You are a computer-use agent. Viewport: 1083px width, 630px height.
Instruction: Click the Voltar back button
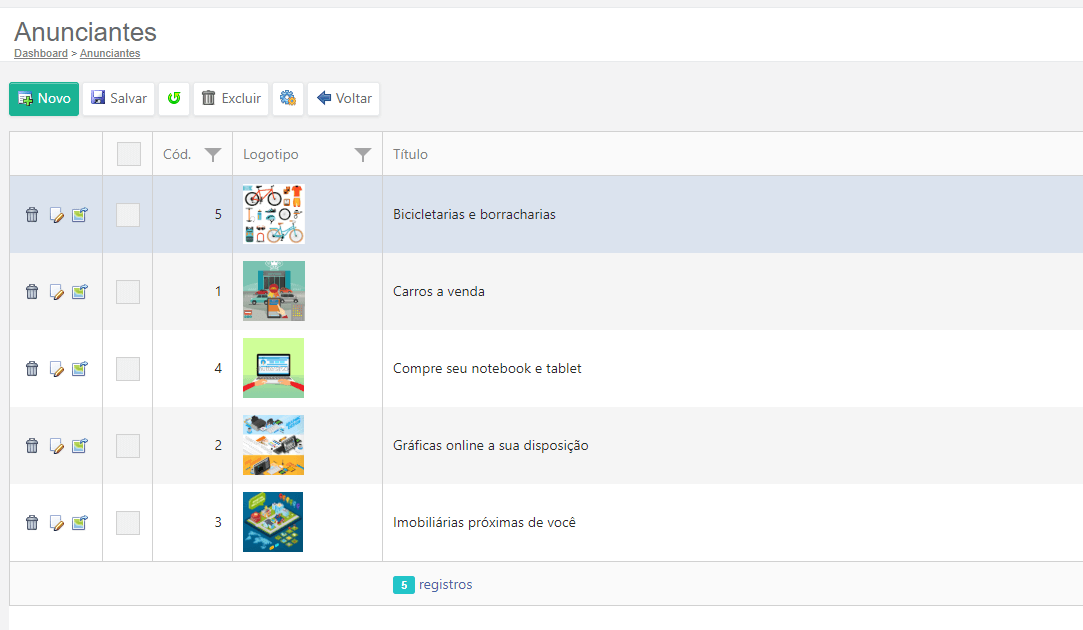(x=344, y=99)
